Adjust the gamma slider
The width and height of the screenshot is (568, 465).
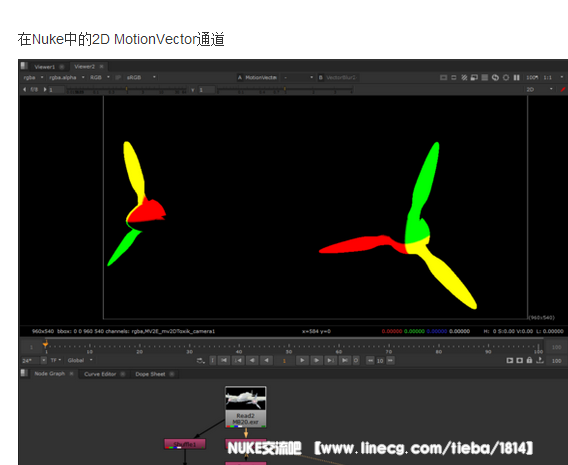[285, 89]
